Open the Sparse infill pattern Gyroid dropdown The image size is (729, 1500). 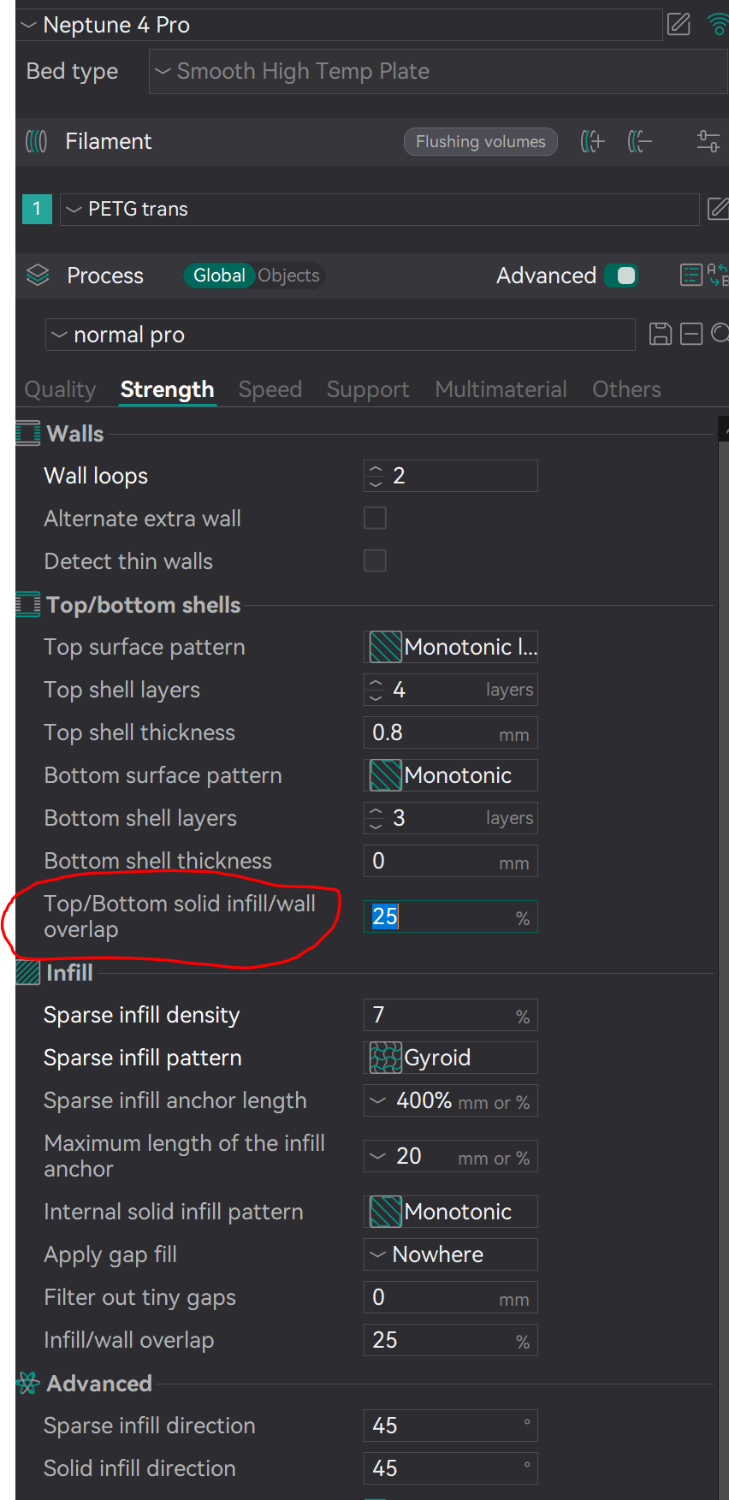click(x=451, y=1058)
